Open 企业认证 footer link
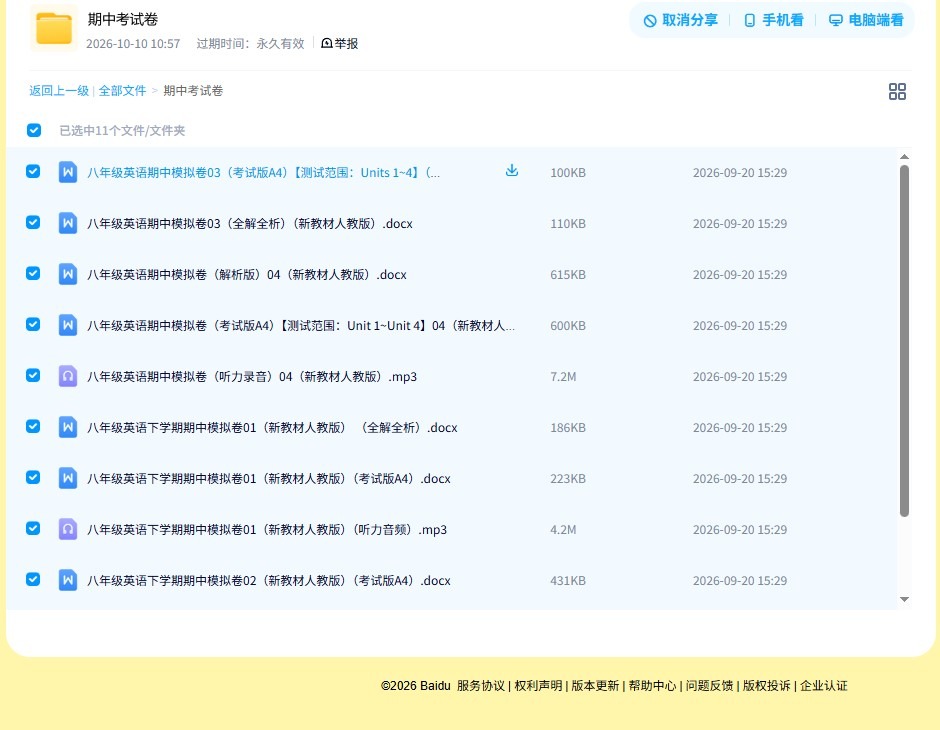Image resolution: width=940 pixels, height=730 pixels. tap(824, 686)
